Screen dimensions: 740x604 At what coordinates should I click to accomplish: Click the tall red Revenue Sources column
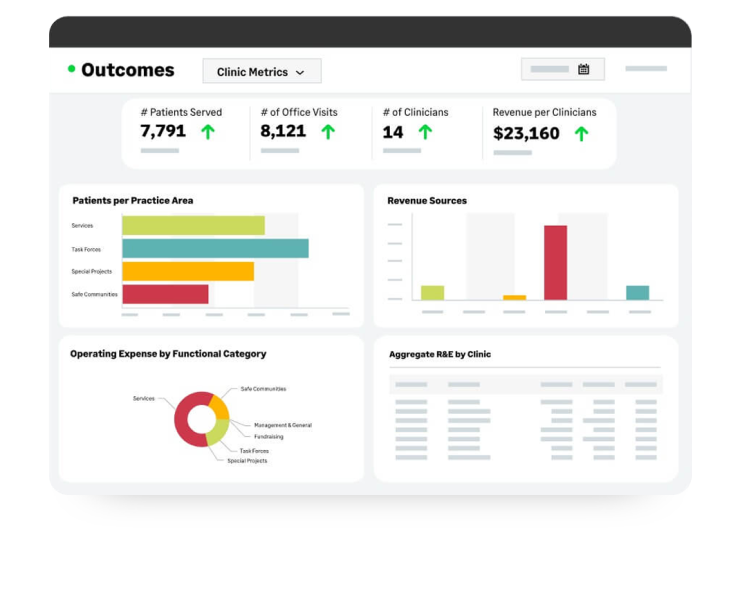point(555,262)
